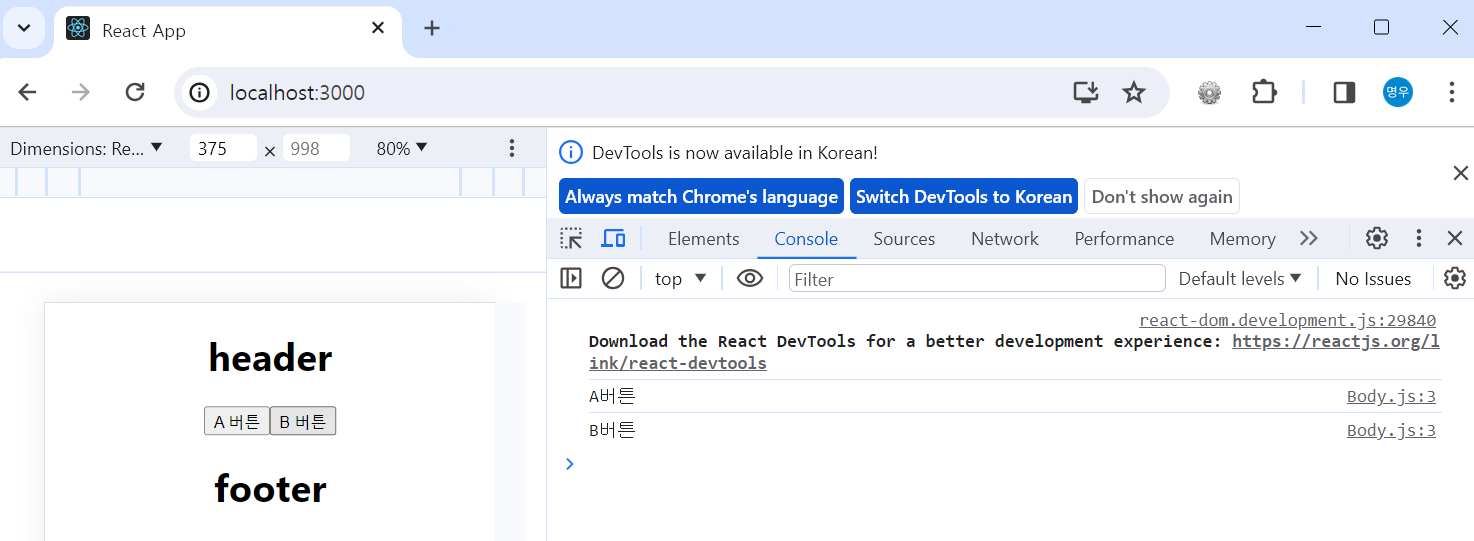Click the browser back arrow
Image resolution: width=1474 pixels, height=541 pixels.
27,93
